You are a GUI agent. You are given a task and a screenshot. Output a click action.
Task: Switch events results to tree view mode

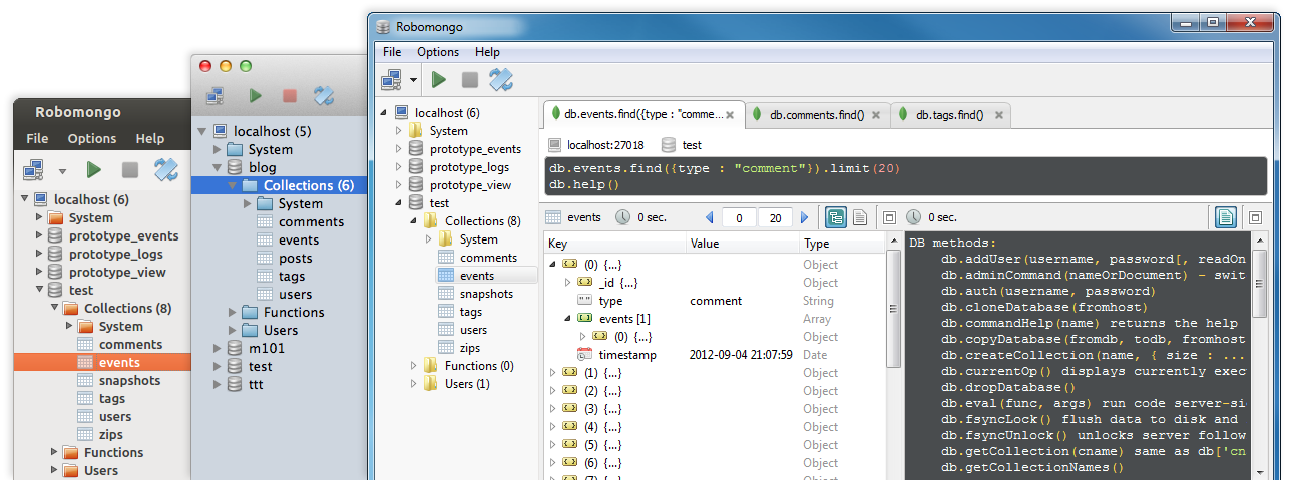click(x=835, y=217)
